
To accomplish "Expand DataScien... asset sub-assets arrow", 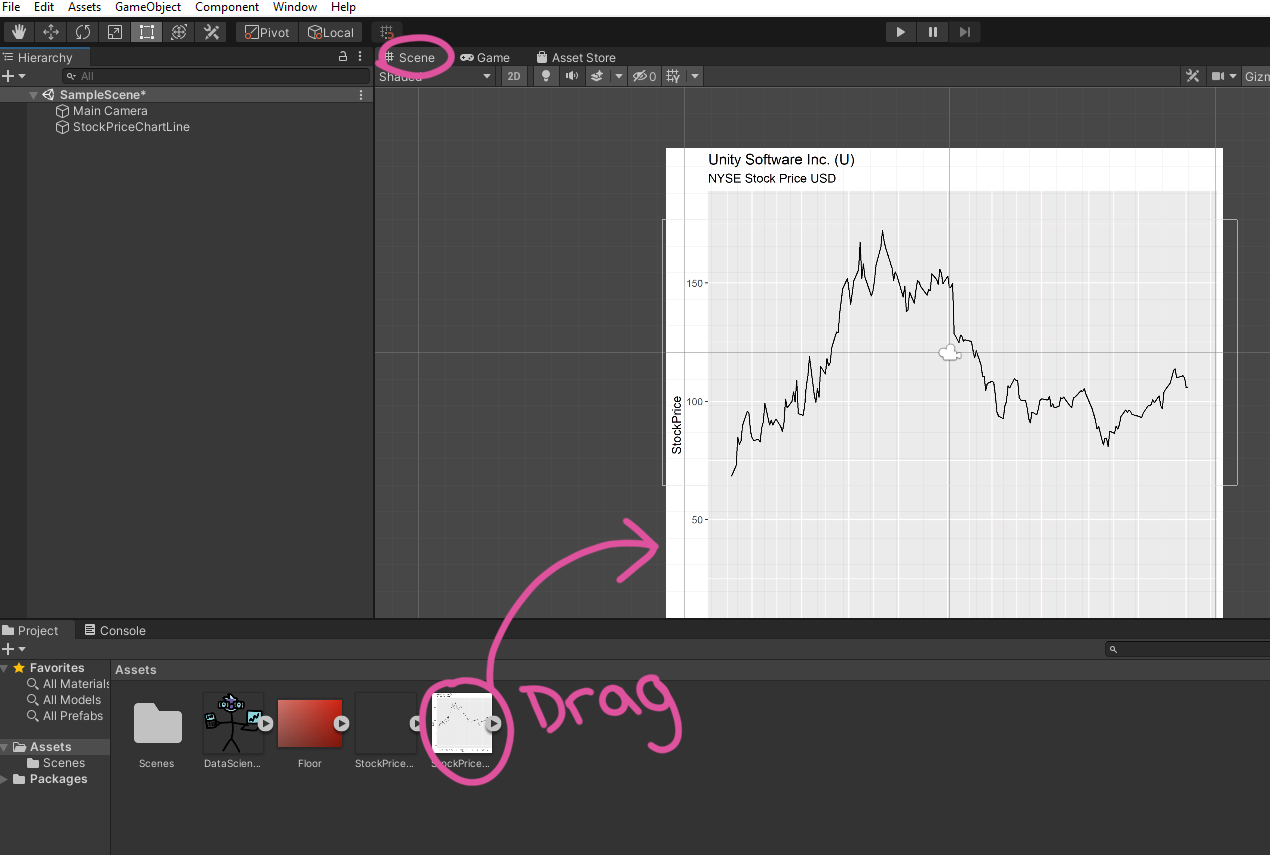I will click(265, 723).
